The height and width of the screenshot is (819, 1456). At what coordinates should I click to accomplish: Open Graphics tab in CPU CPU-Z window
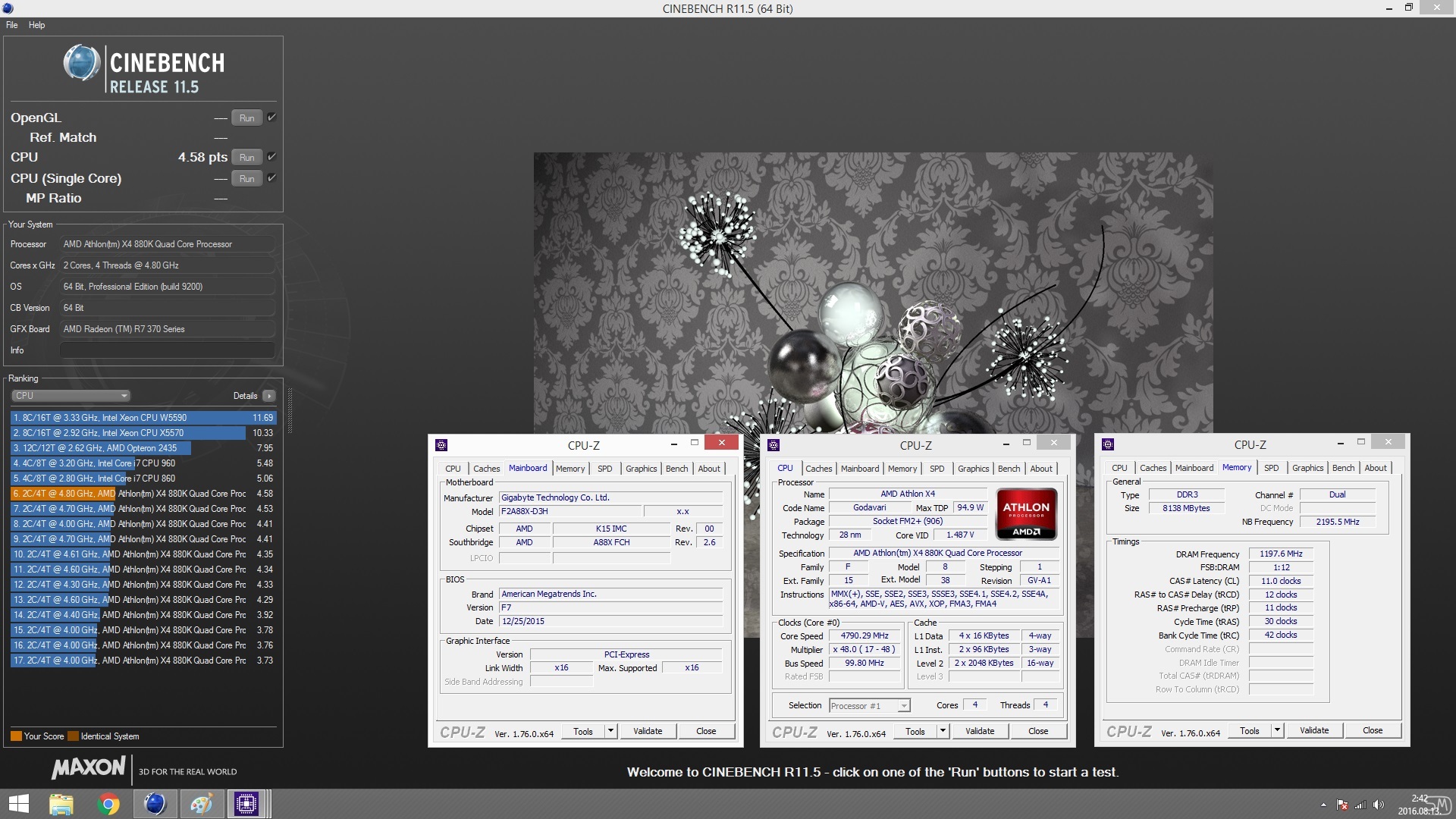tap(973, 469)
